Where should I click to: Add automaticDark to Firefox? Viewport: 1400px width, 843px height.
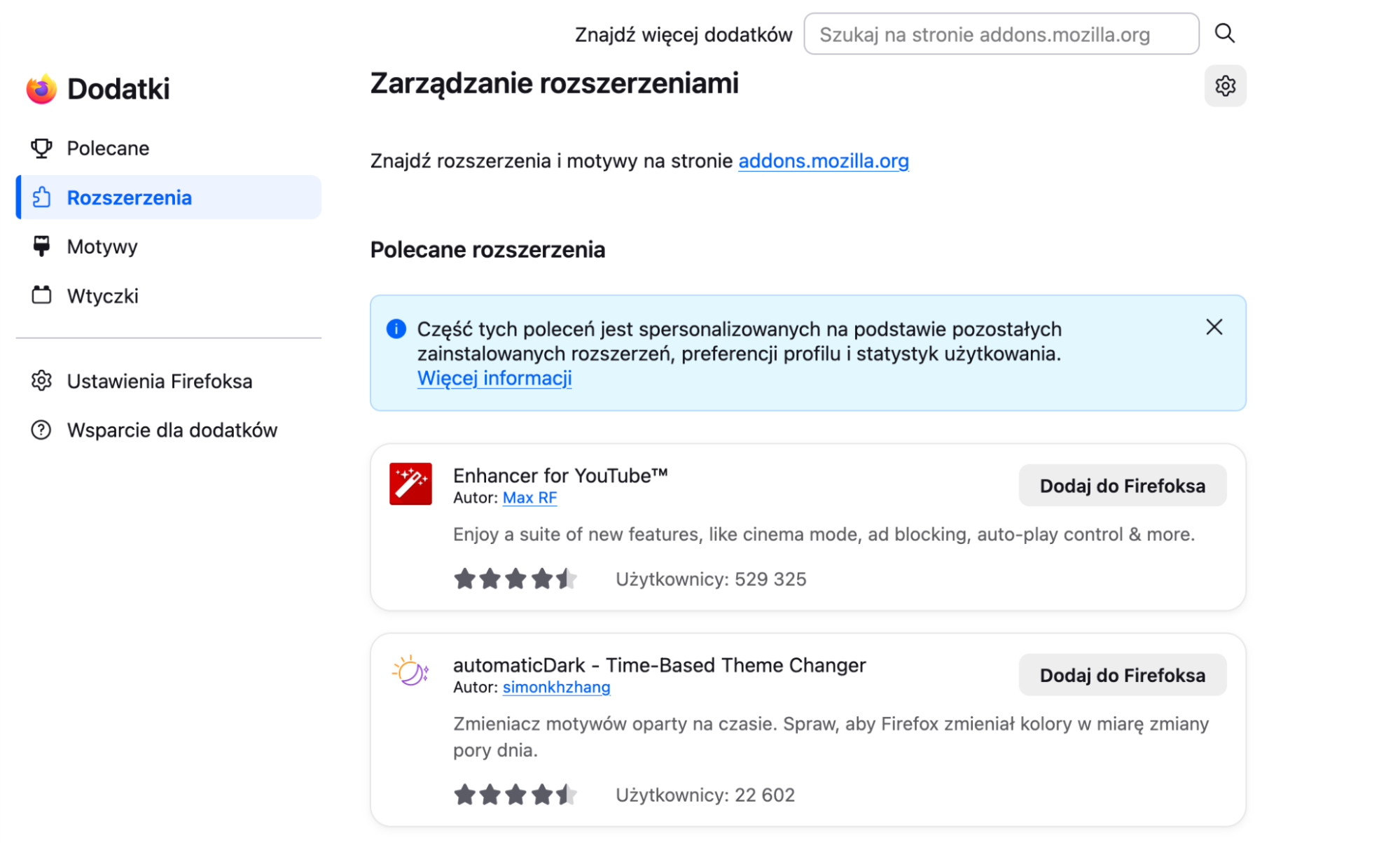pos(1122,675)
